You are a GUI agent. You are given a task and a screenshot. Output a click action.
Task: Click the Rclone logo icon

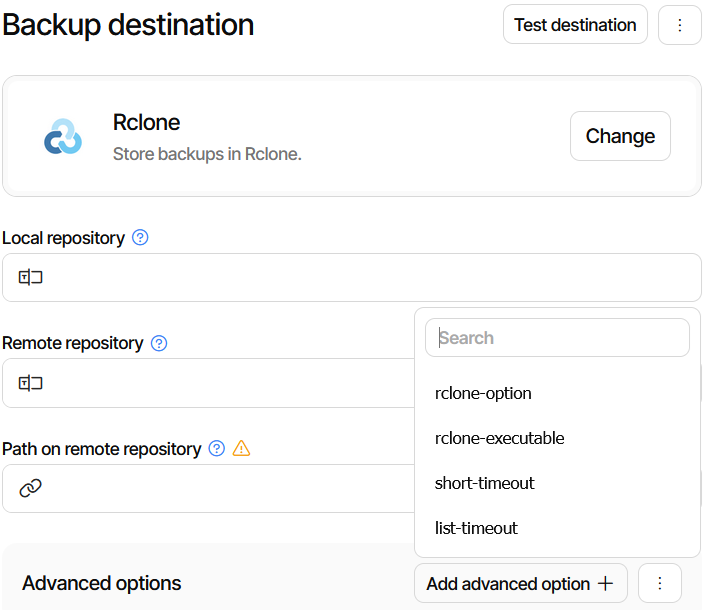click(63, 137)
